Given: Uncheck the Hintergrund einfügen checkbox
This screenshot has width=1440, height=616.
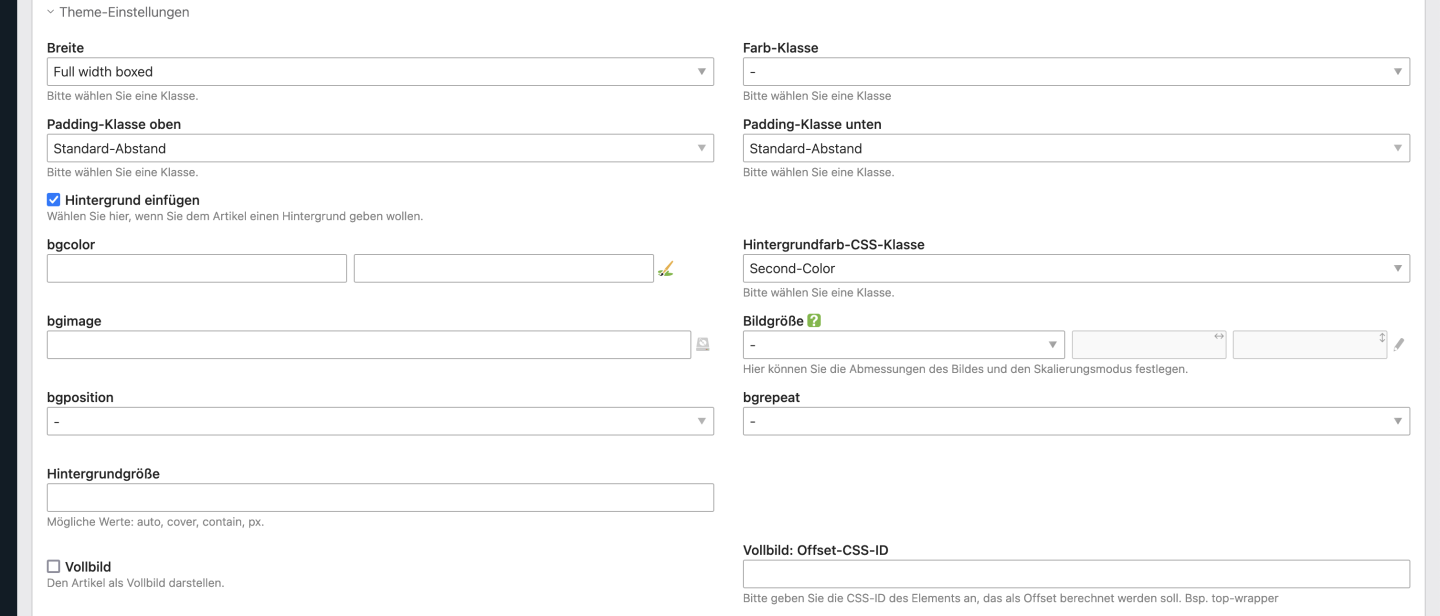Looking at the screenshot, I should point(54,200).
